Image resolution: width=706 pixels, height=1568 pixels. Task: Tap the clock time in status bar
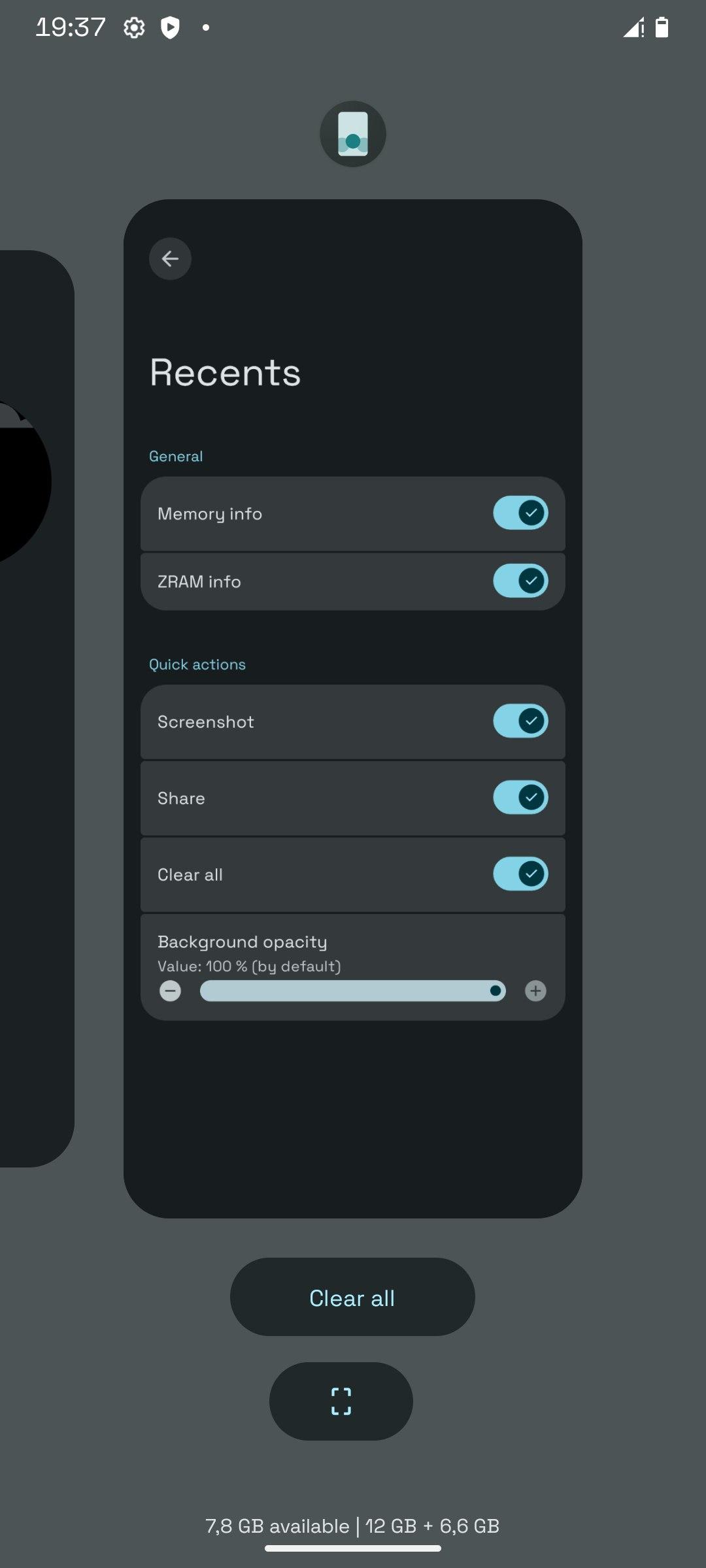[x=71, y=27]
